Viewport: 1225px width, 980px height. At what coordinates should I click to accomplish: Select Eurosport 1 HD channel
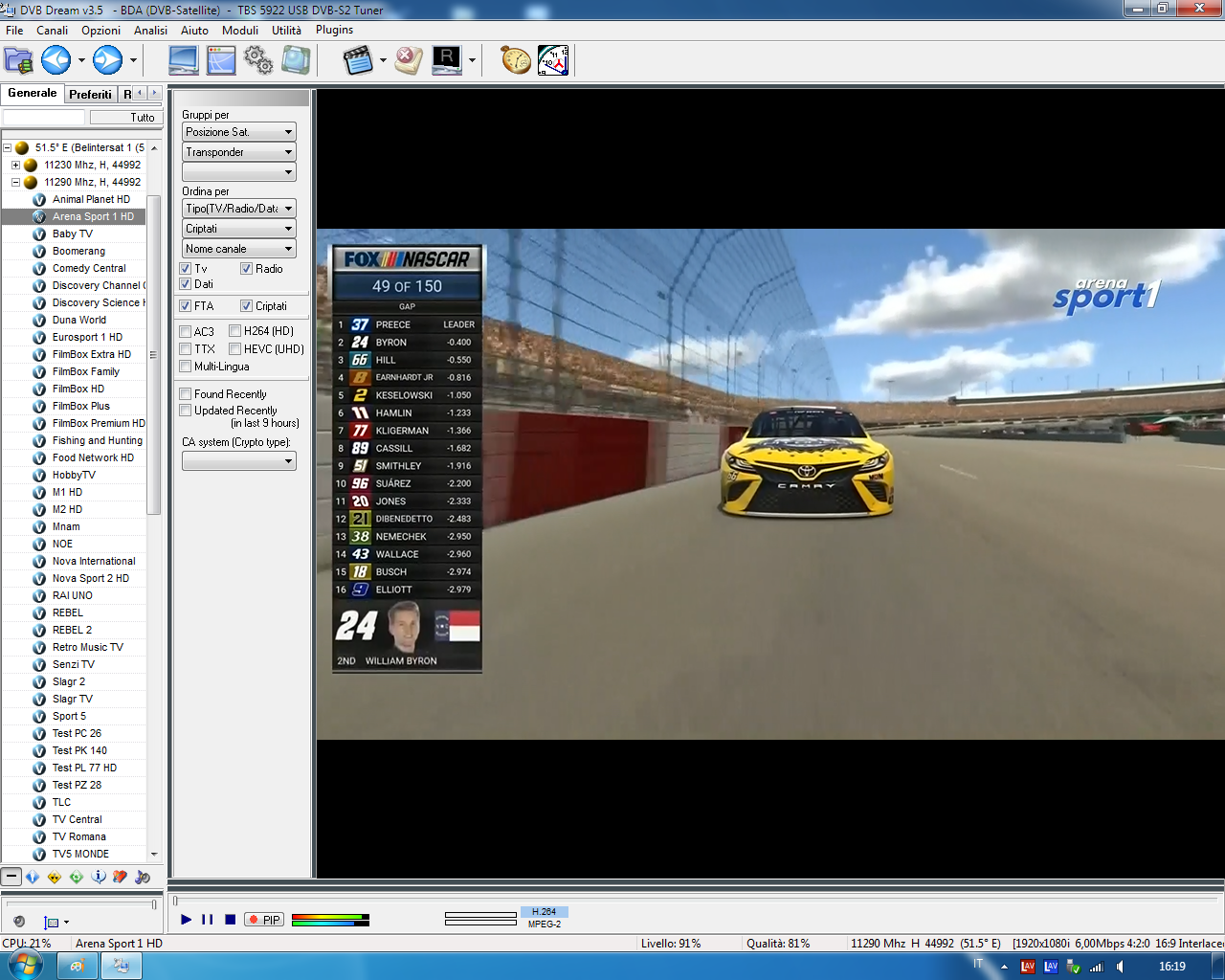pyautogui.click(x=87, y=337)
